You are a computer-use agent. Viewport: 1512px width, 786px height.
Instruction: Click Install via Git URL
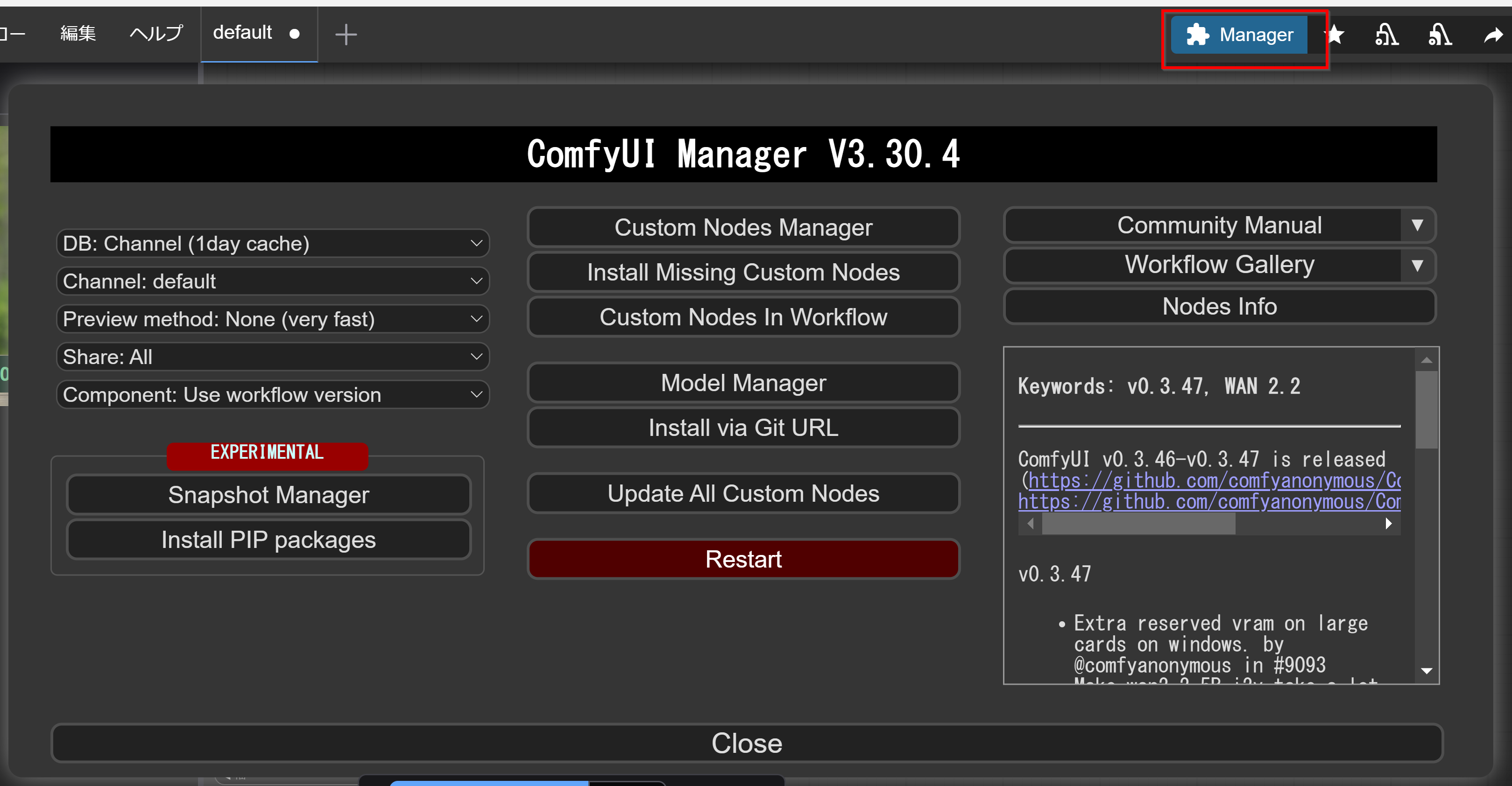point(743,428)
